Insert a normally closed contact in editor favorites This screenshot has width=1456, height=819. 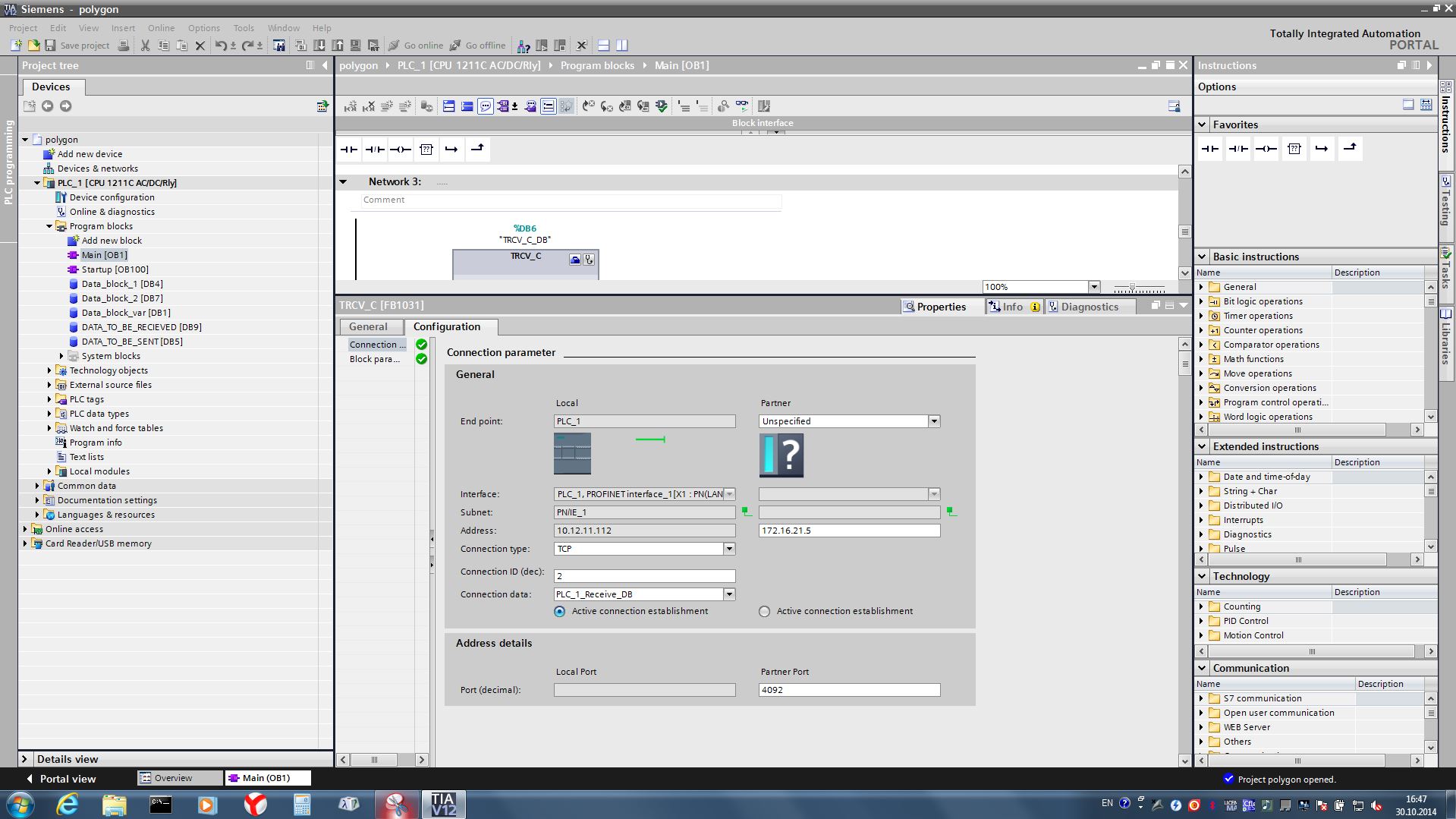(x=375, y=150)
